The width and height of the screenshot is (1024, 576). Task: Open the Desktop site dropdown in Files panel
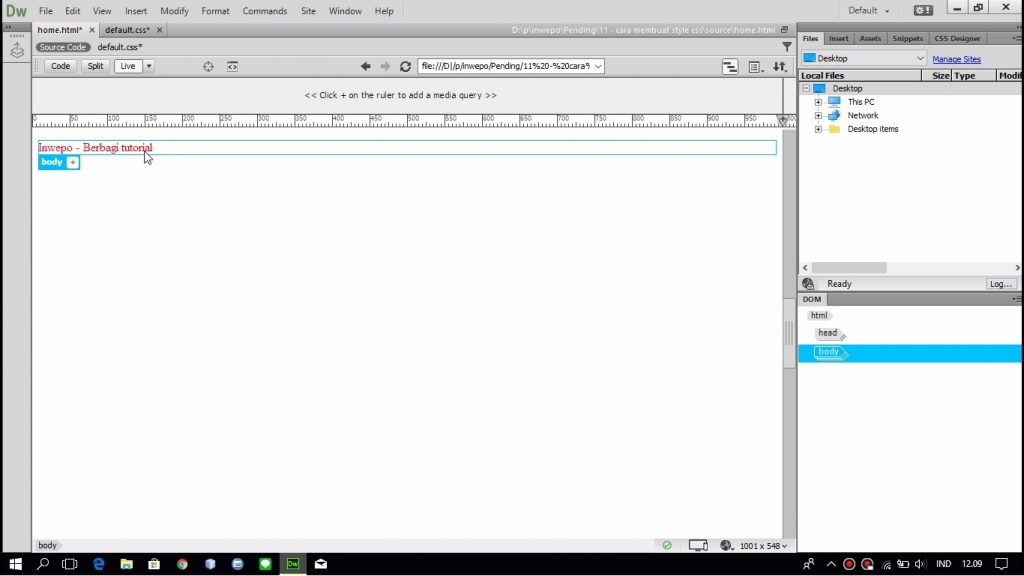864,59
